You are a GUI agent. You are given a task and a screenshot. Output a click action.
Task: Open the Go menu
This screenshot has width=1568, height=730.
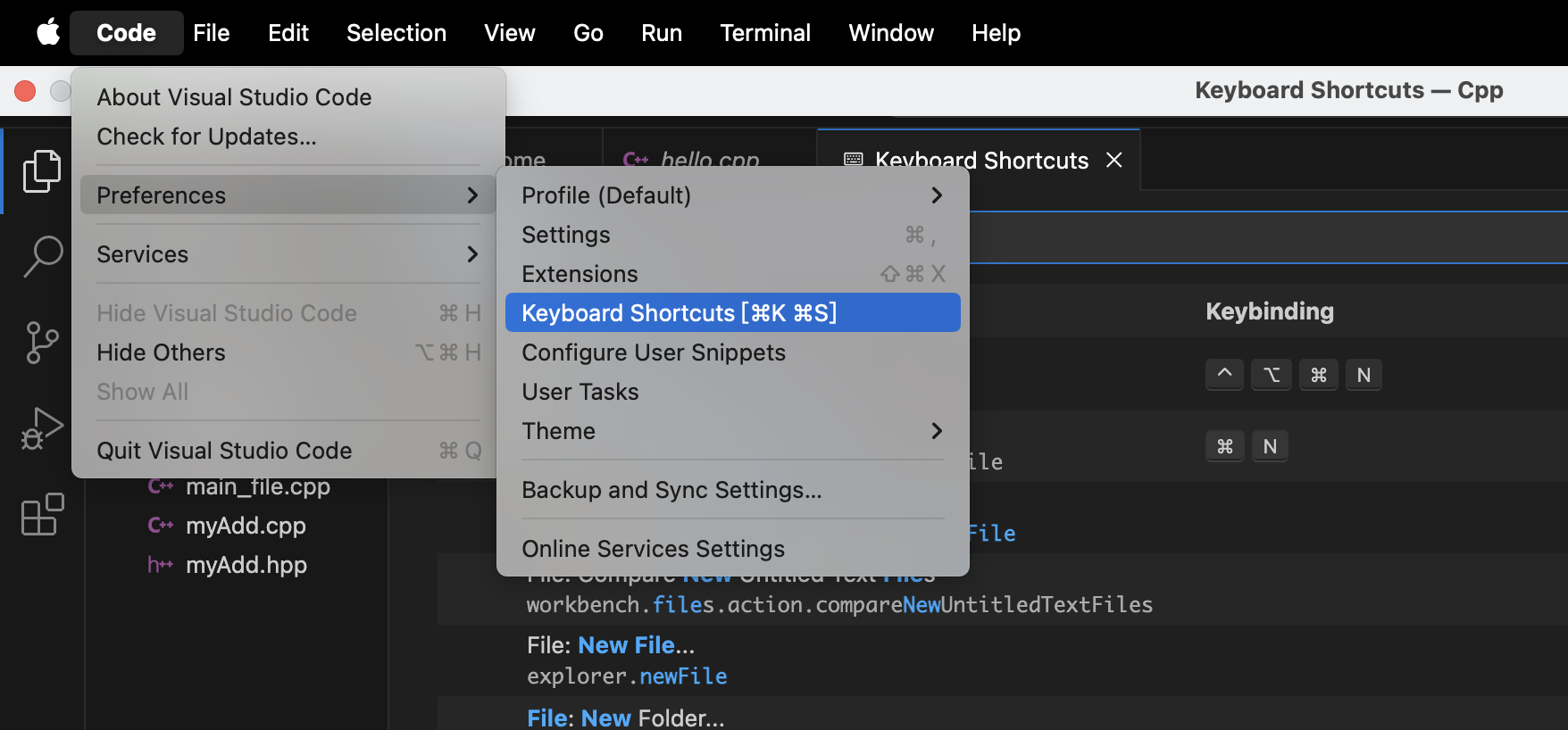pos(588,33)
